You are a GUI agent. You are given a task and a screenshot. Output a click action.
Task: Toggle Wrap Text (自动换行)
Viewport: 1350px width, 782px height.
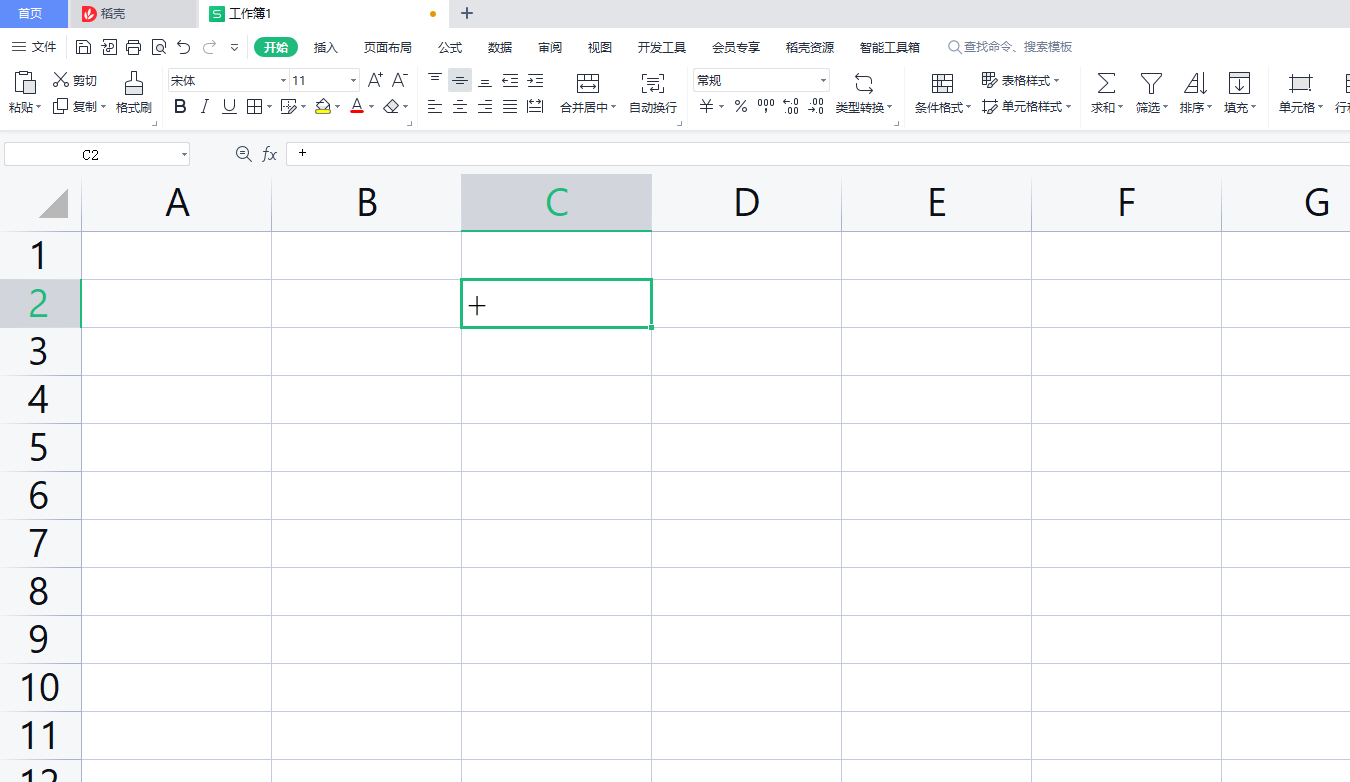pos(652,83)
